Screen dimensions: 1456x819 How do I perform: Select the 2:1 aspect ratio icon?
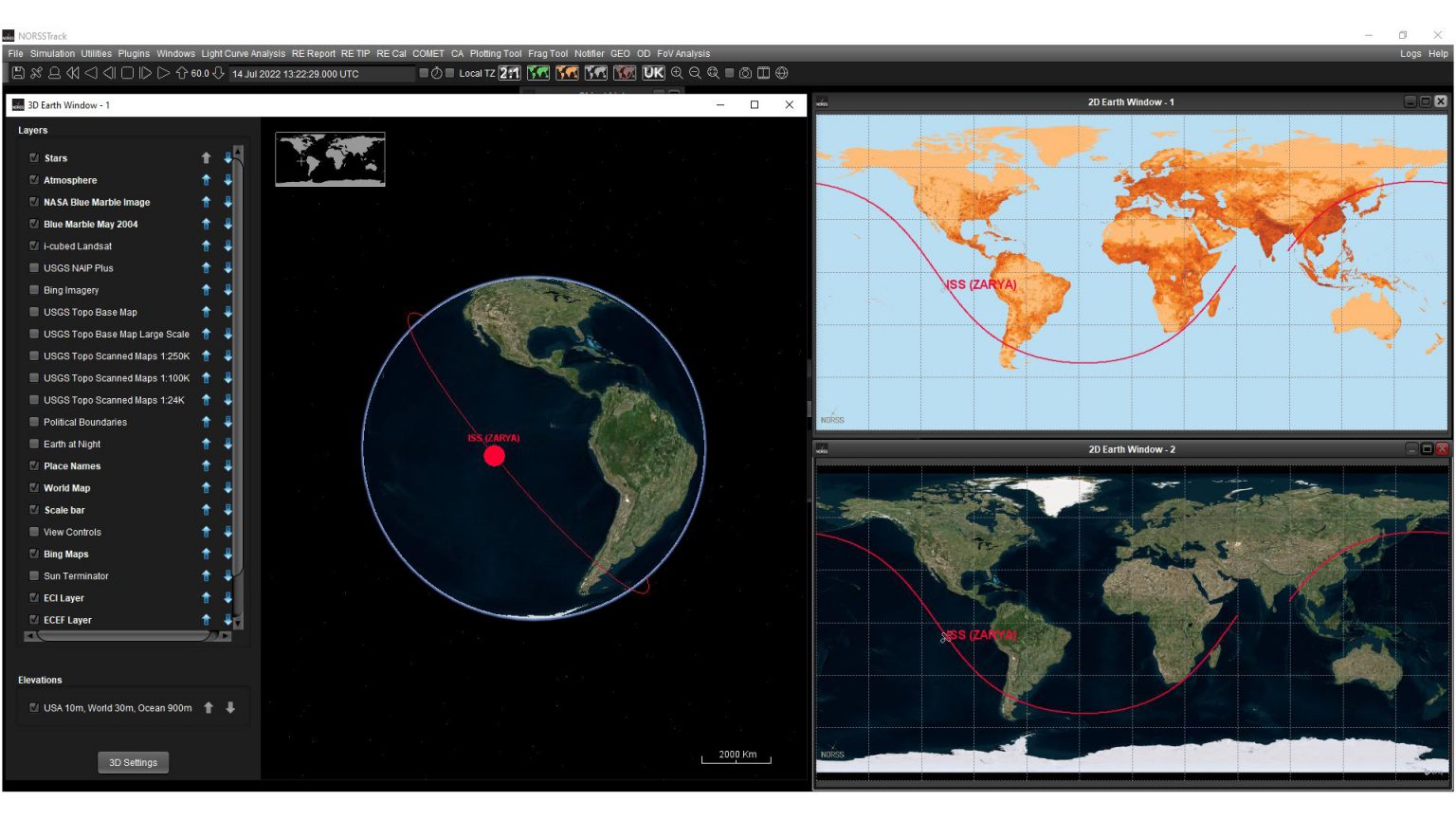[x=509, y=73]
